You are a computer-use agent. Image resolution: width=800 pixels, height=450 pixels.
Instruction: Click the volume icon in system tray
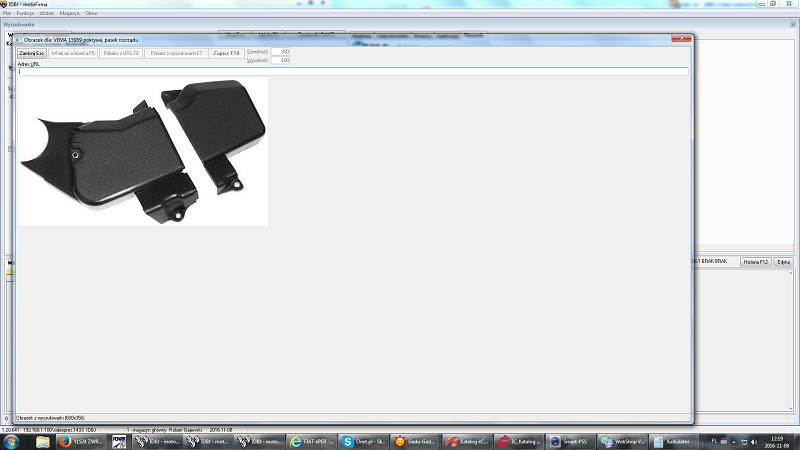click(x=754, y=442)
